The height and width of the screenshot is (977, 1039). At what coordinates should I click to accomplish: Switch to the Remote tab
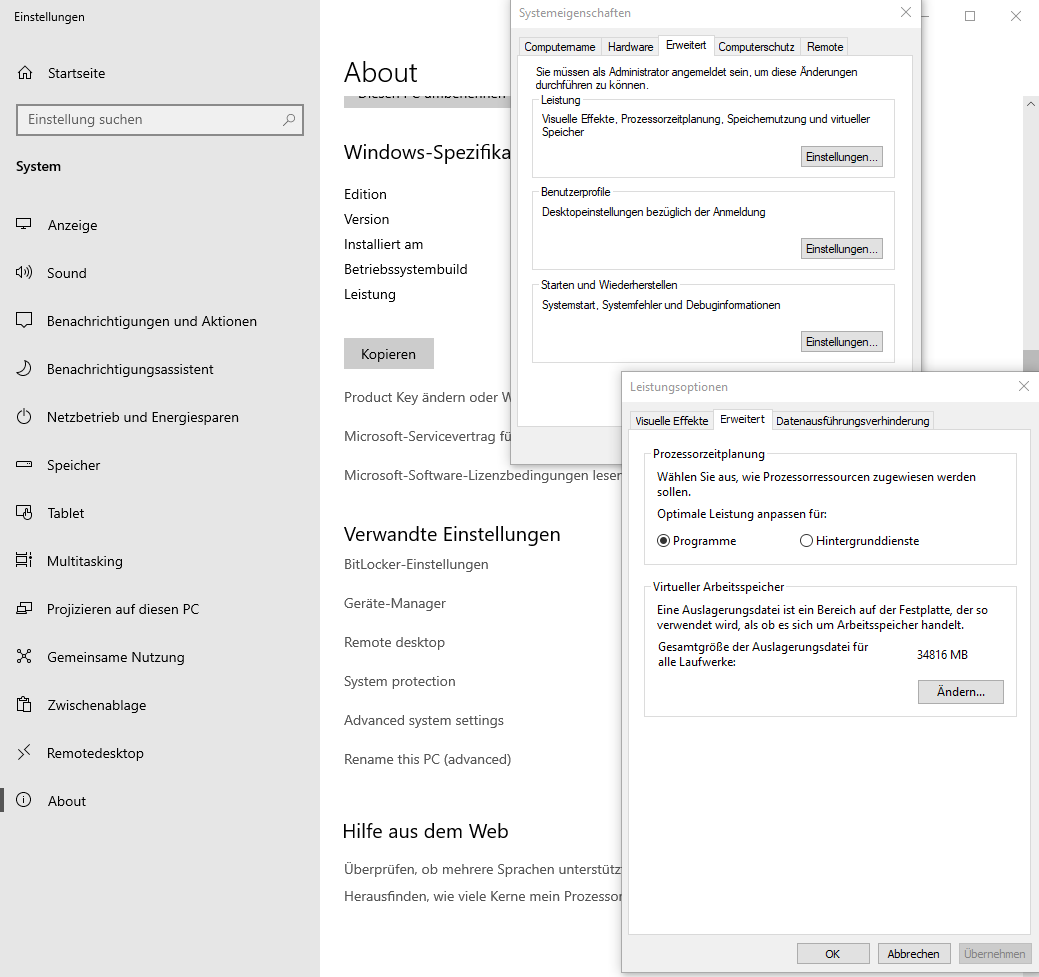pyautogui.click(x=825, y=47)
